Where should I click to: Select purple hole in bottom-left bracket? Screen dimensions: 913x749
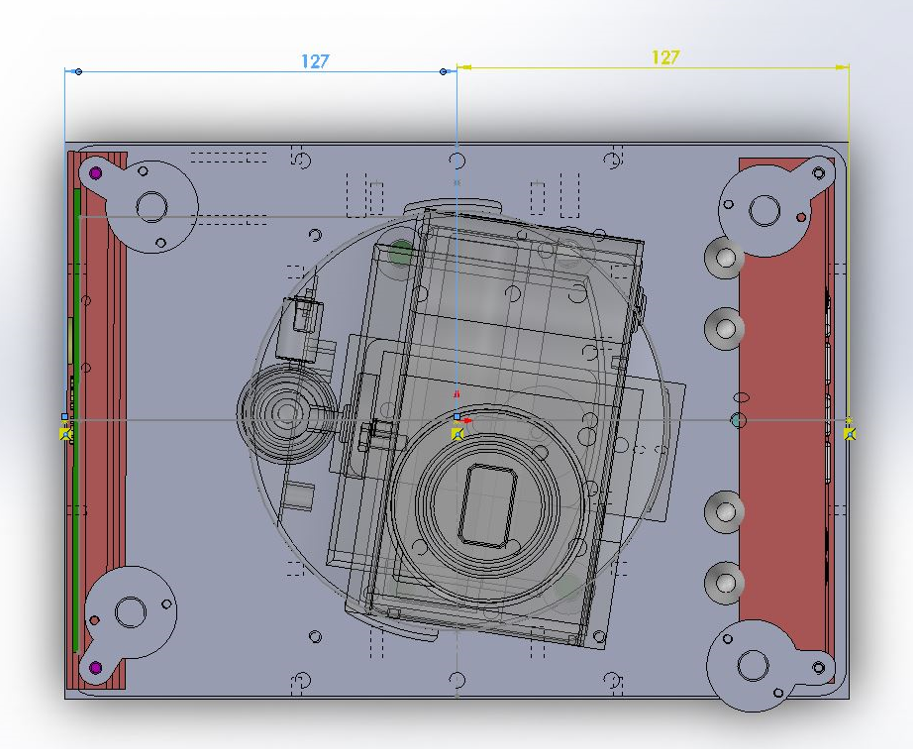pyautogui.click(x=96, y=667)
